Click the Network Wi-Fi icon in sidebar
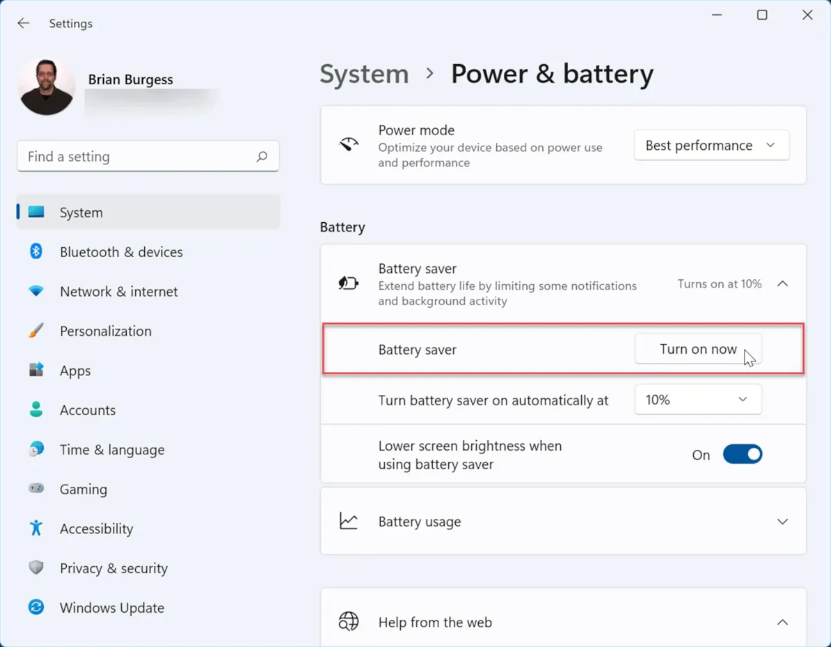The image size is (831, 647). pyautogui.click(x=36, y=291)
